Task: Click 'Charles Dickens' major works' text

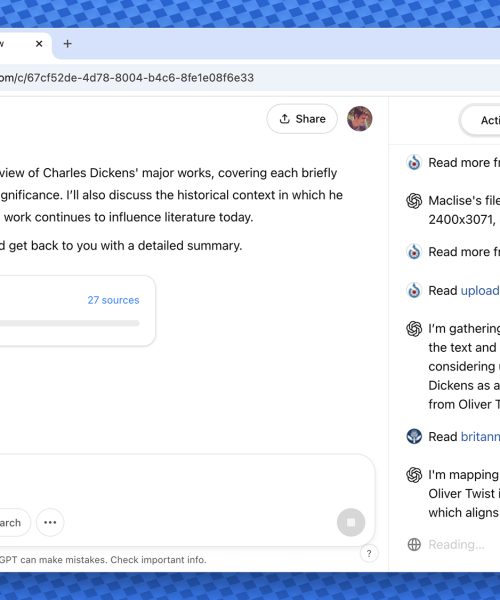Action: point(127,173)
